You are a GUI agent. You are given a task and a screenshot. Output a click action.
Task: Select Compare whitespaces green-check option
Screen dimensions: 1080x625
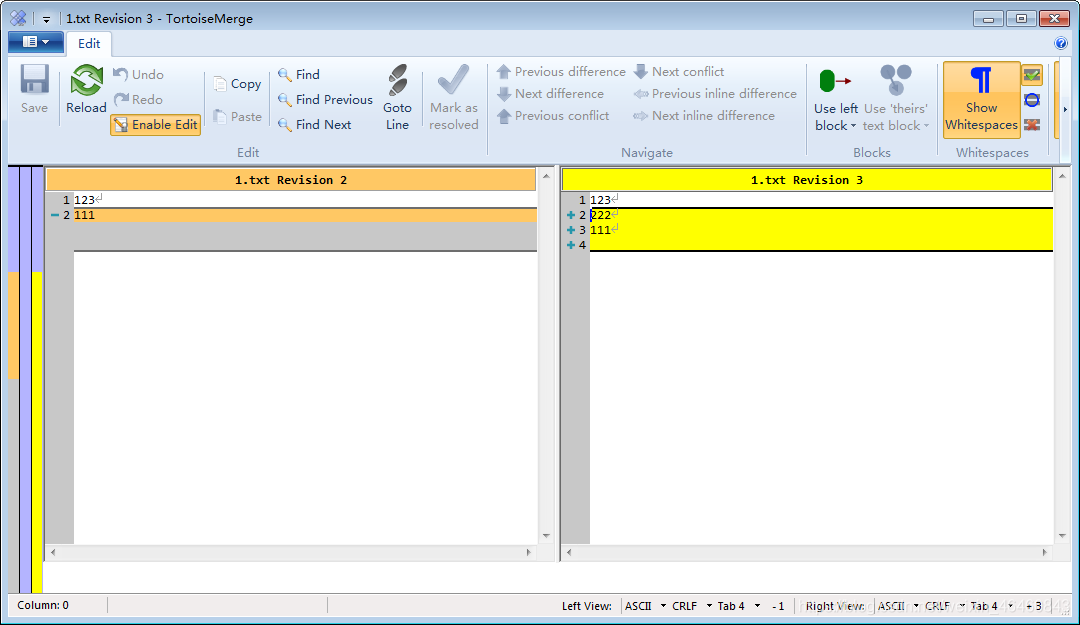[1032, 74]
